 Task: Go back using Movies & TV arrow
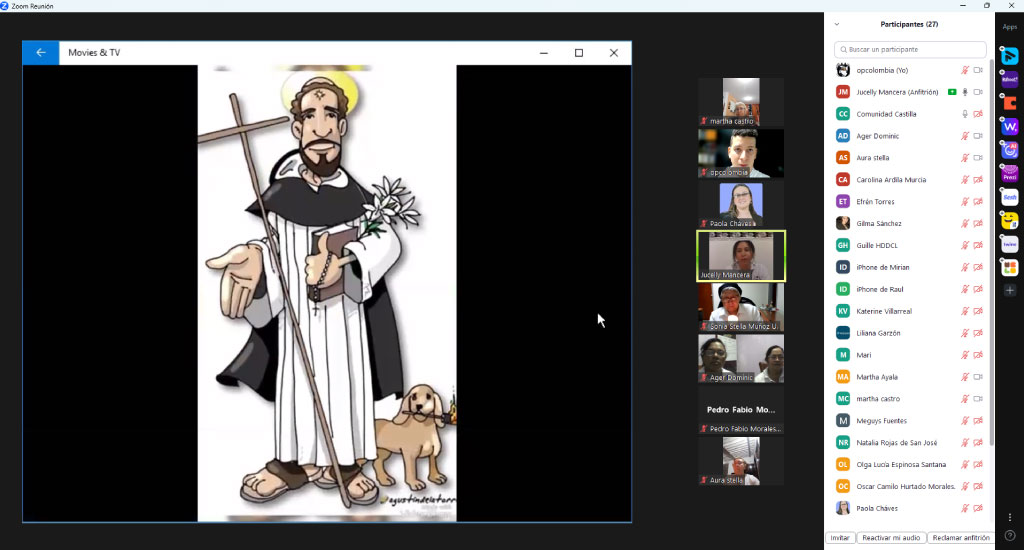[x=40, y=53]
